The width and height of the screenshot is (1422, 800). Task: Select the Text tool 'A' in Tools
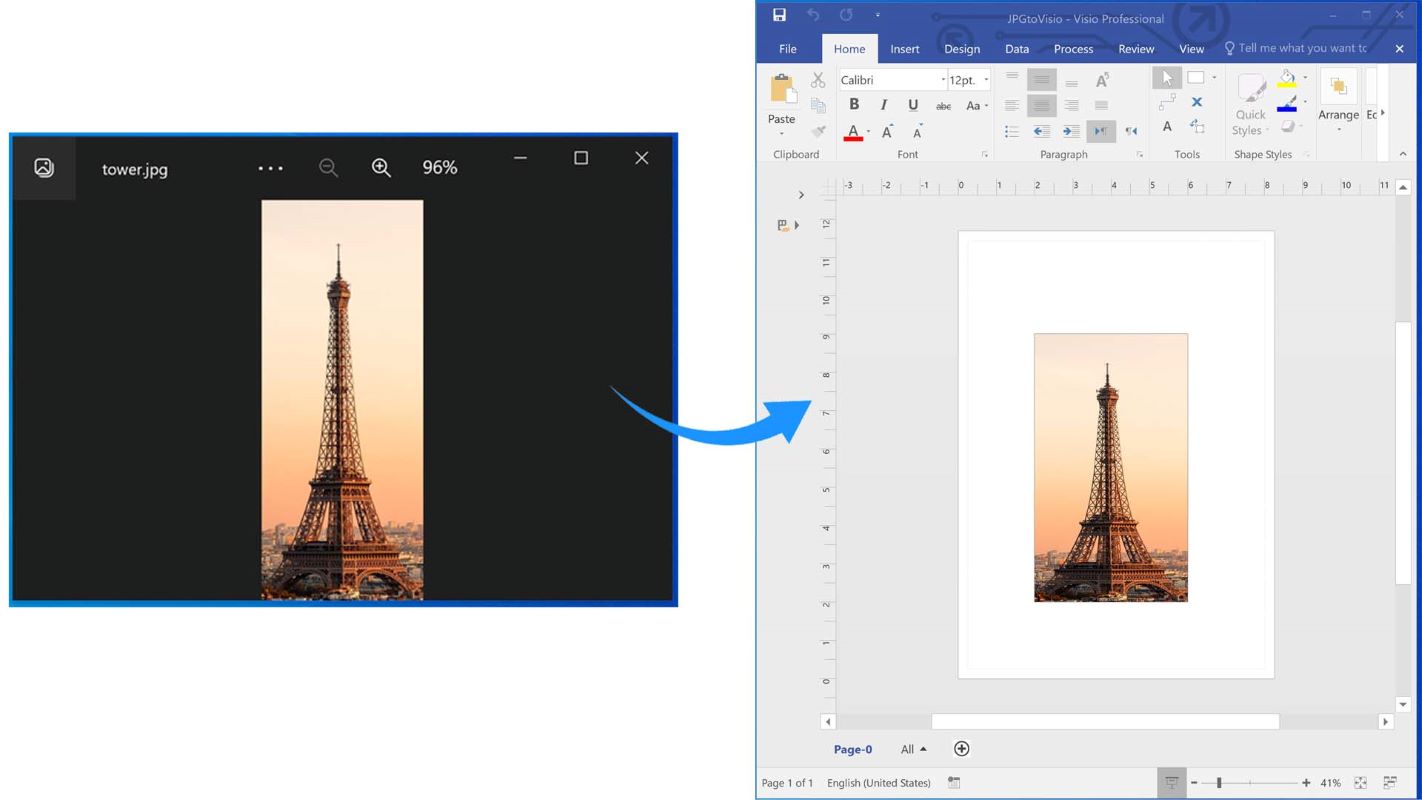tap(1166, 127)
